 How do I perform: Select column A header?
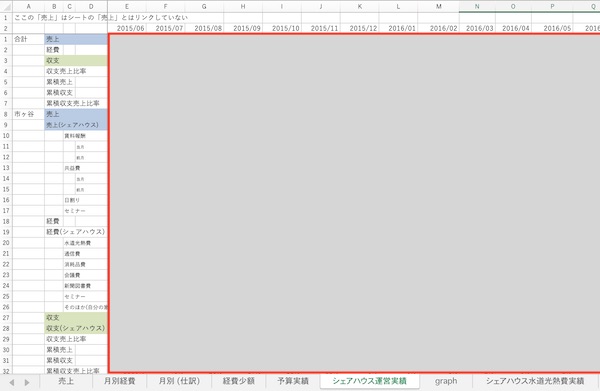point(28,7)
